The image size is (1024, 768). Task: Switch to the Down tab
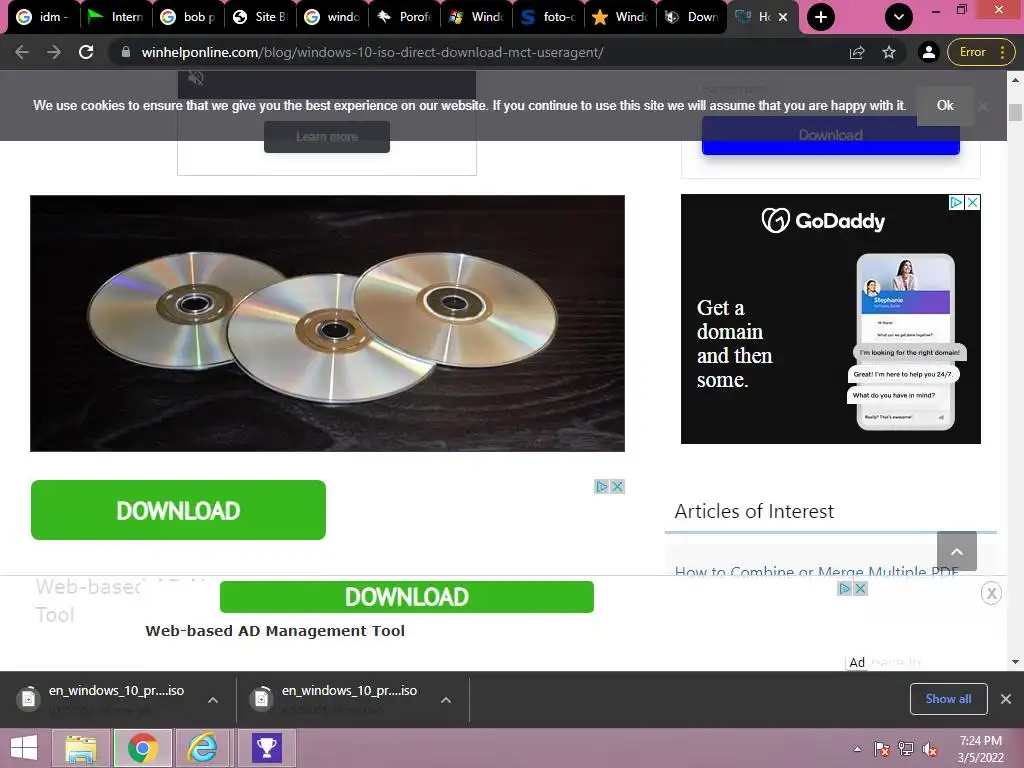(692, 17)
